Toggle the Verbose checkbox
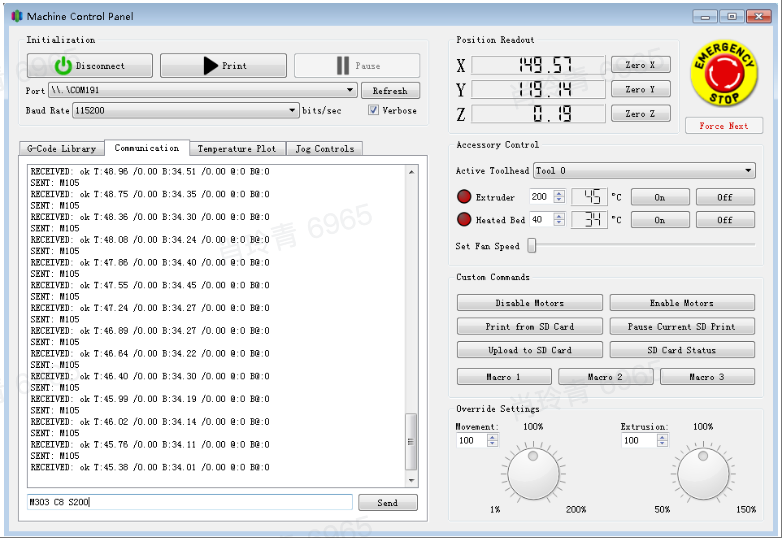 click(373, 110)
